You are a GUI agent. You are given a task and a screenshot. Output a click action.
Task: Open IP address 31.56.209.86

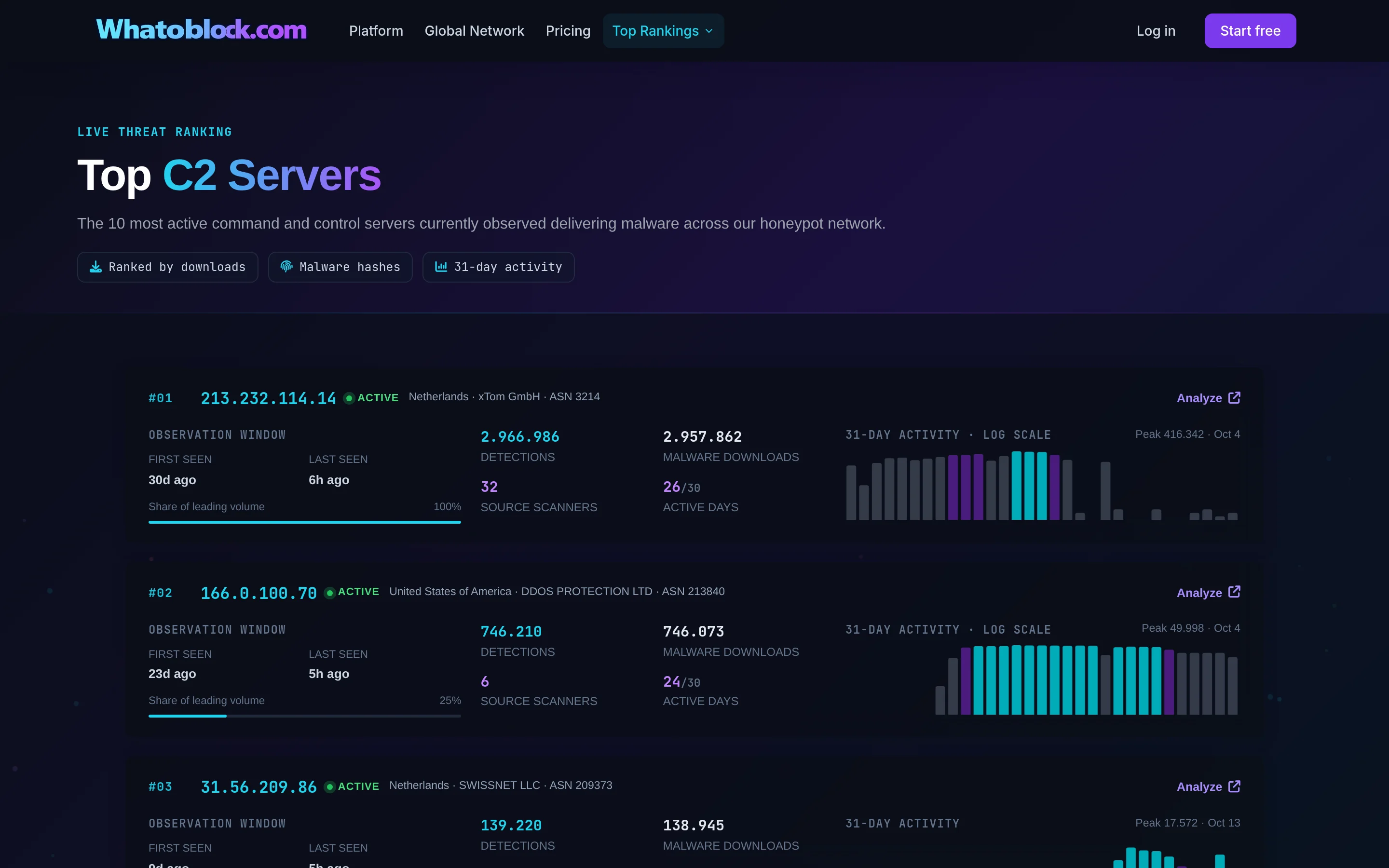(x=259, y=787)
